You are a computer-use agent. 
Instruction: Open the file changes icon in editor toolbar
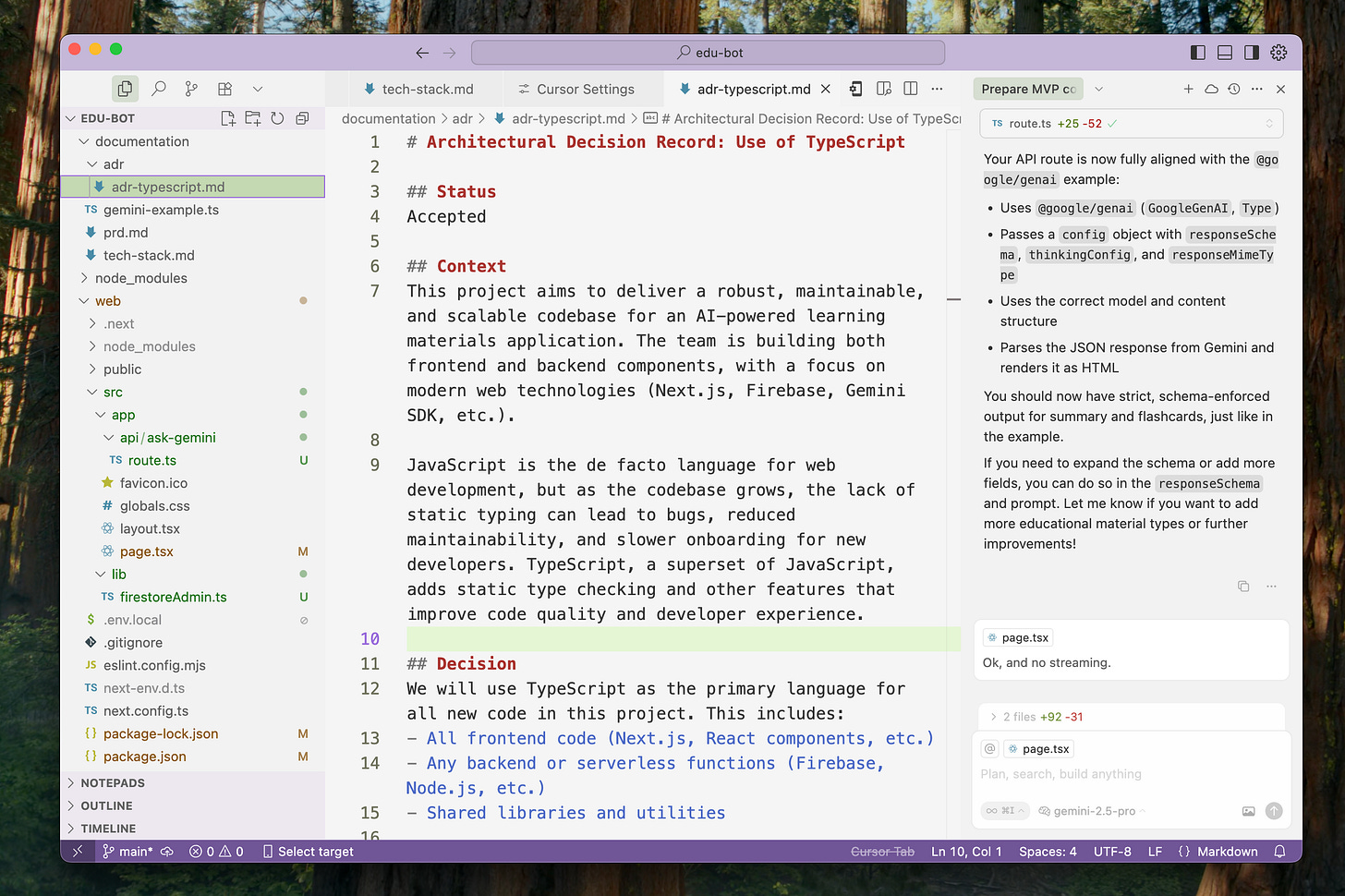point(856,89)
